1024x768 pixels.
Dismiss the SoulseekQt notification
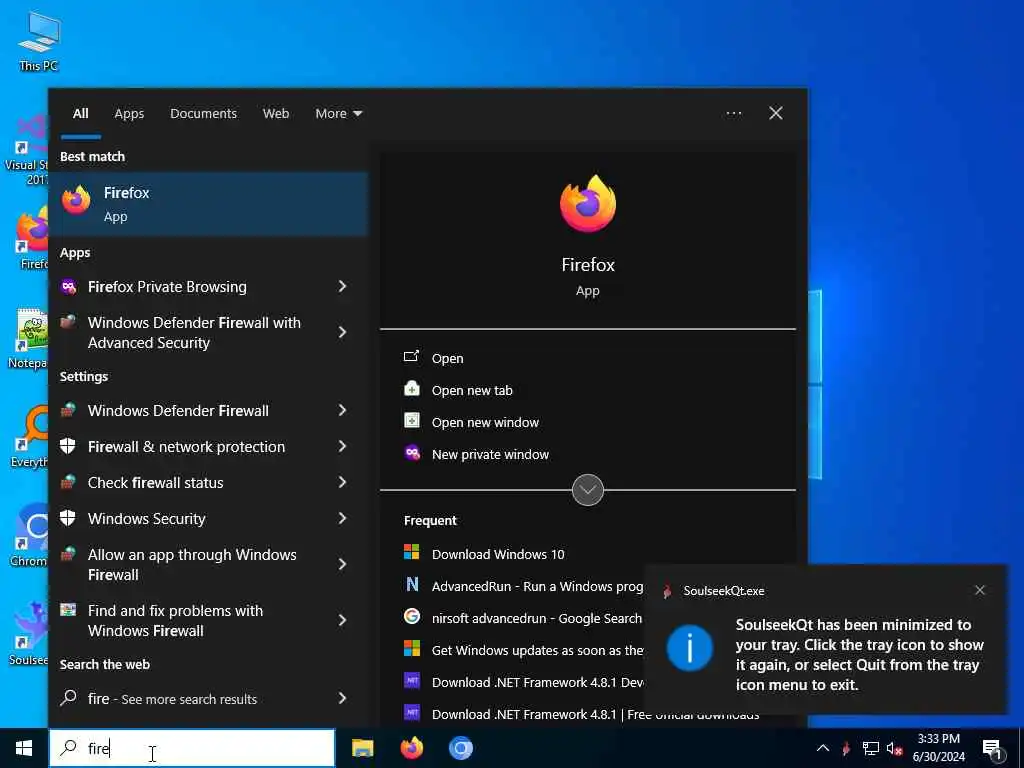pos(980,590)
